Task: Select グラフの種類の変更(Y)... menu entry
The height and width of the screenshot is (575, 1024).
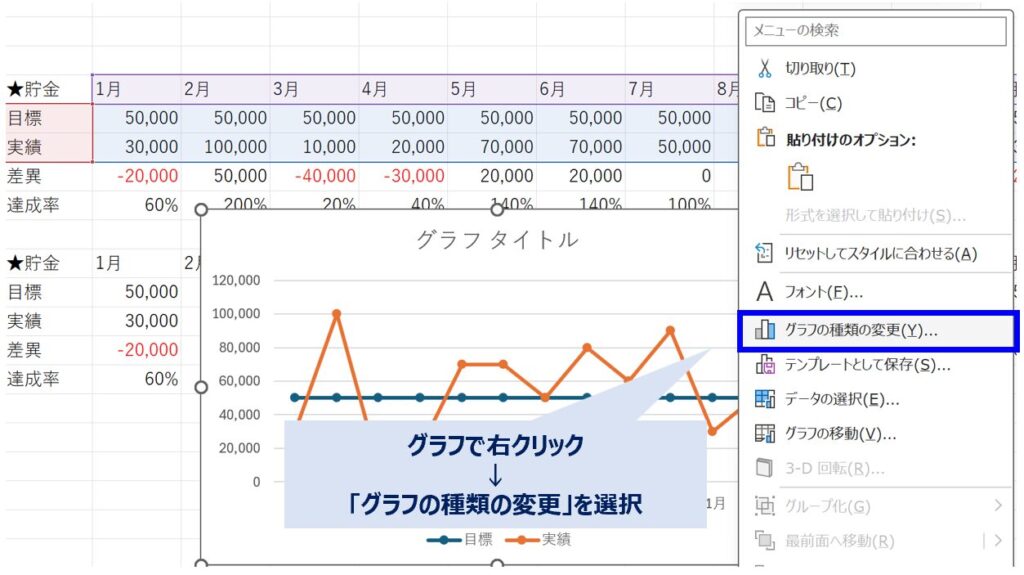Action: pyautogui.click(x=861, y=331)
